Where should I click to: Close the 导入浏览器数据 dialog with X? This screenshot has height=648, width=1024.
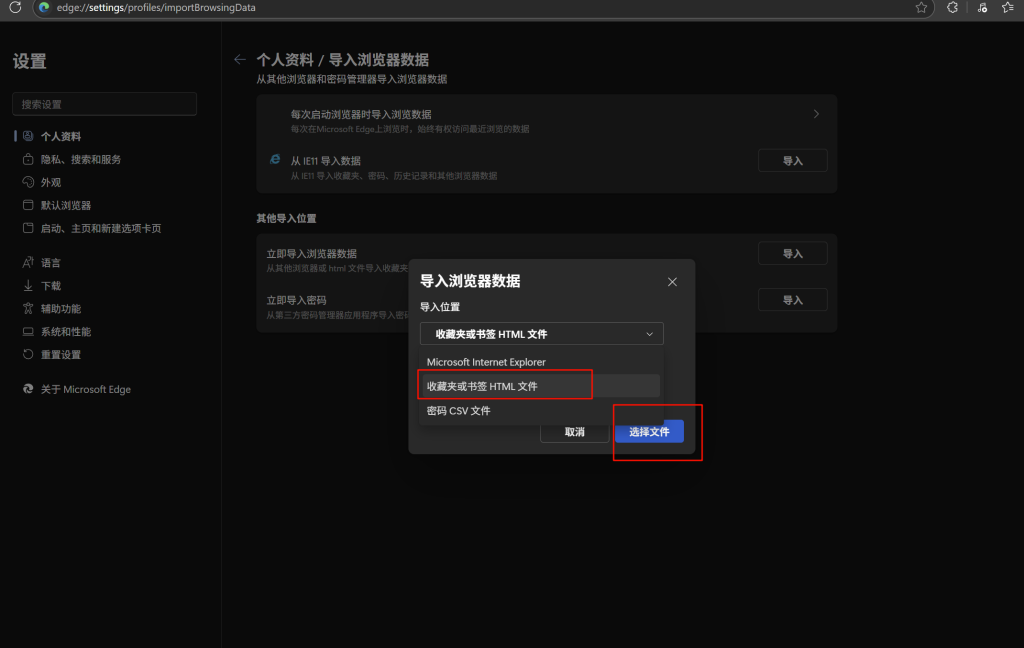tap(672, 282)
